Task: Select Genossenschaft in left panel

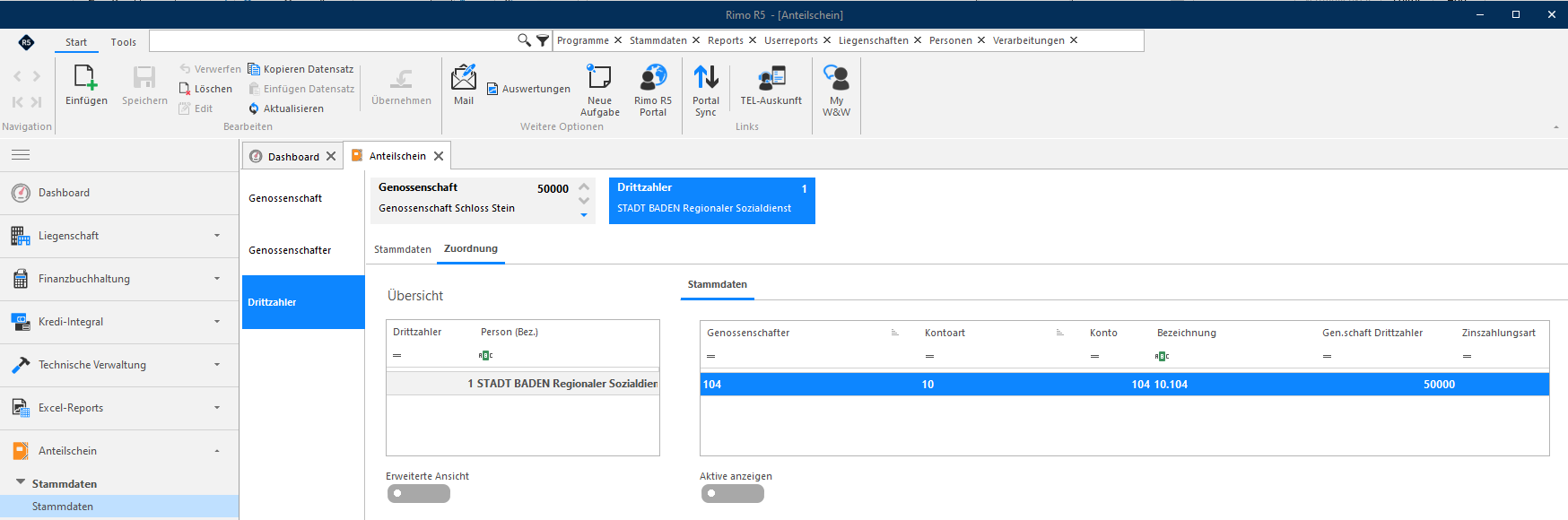Action: (303, 198)
